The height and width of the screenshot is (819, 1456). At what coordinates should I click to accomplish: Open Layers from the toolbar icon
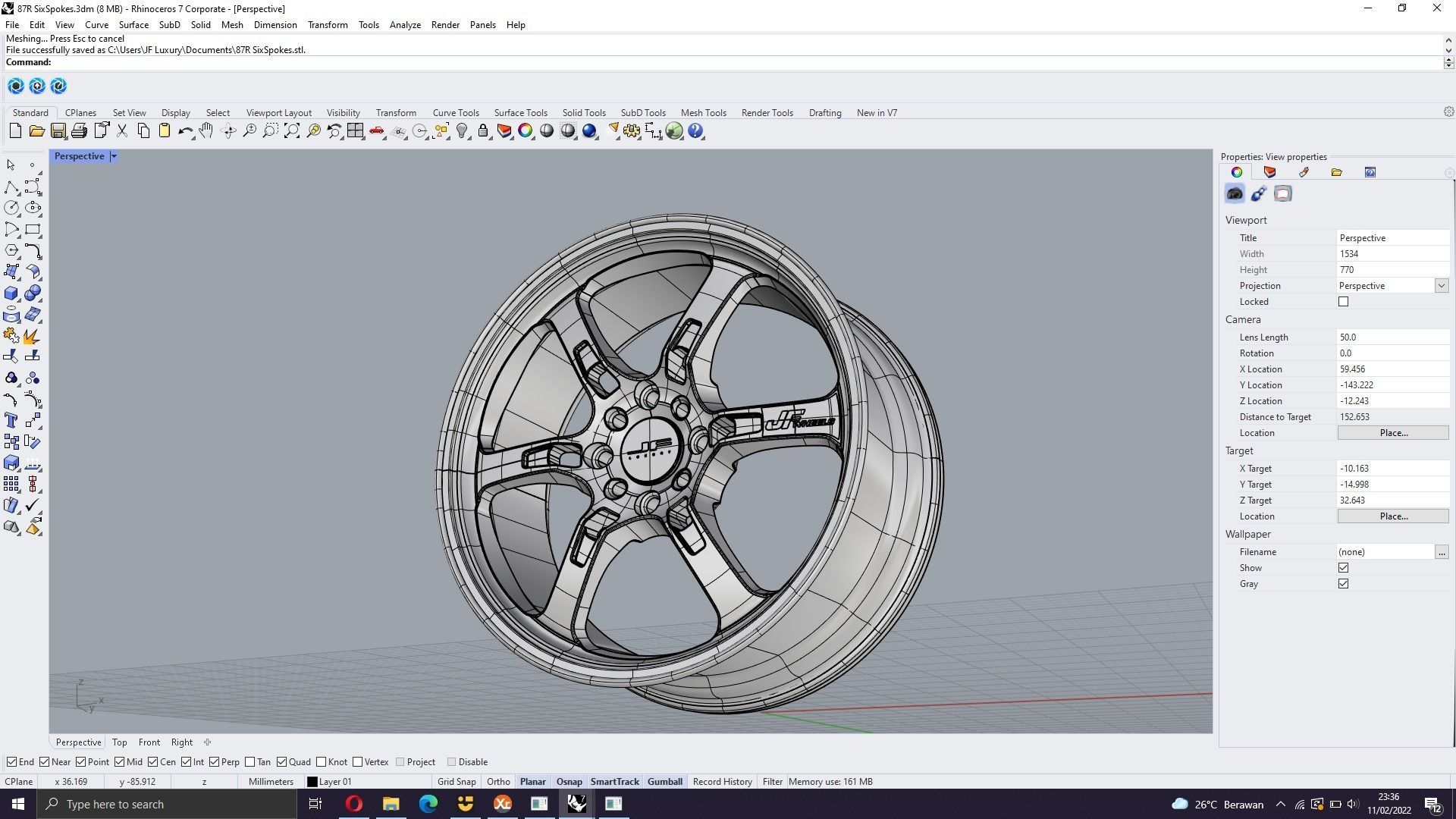pos(504,131)
